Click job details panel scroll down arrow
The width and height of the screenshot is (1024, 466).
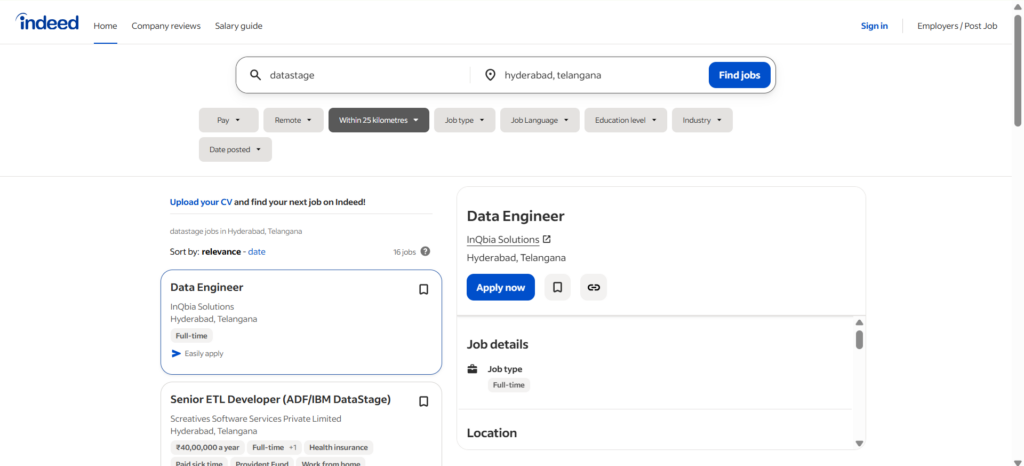(x=859, y=443)
